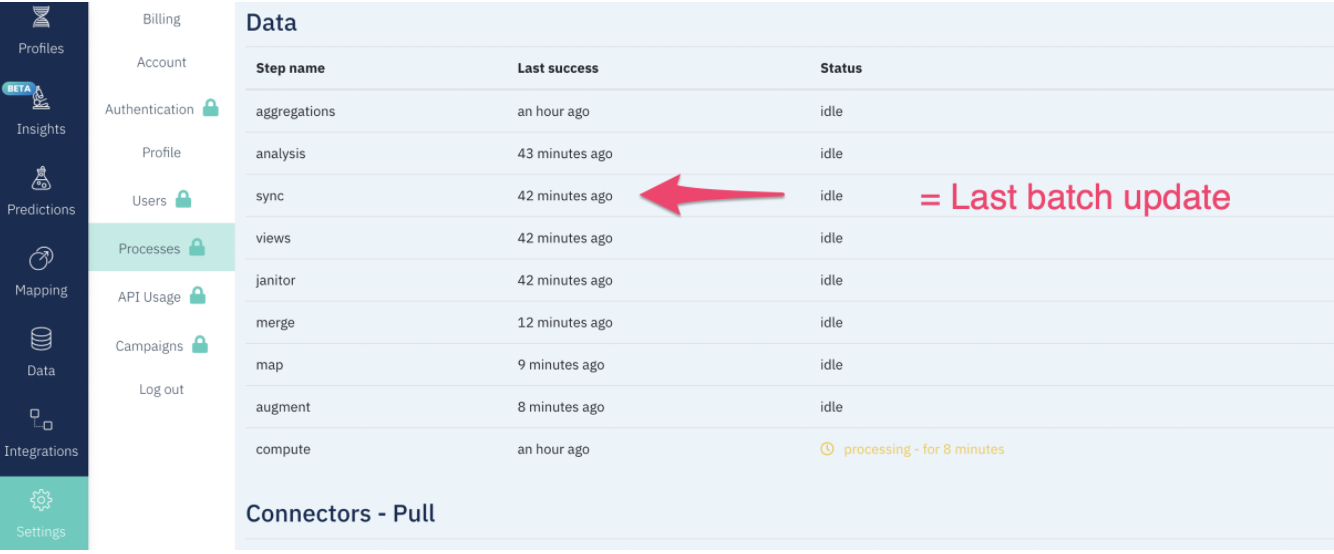Click the Log out link
1334x554 pixels.
[161, 389]
